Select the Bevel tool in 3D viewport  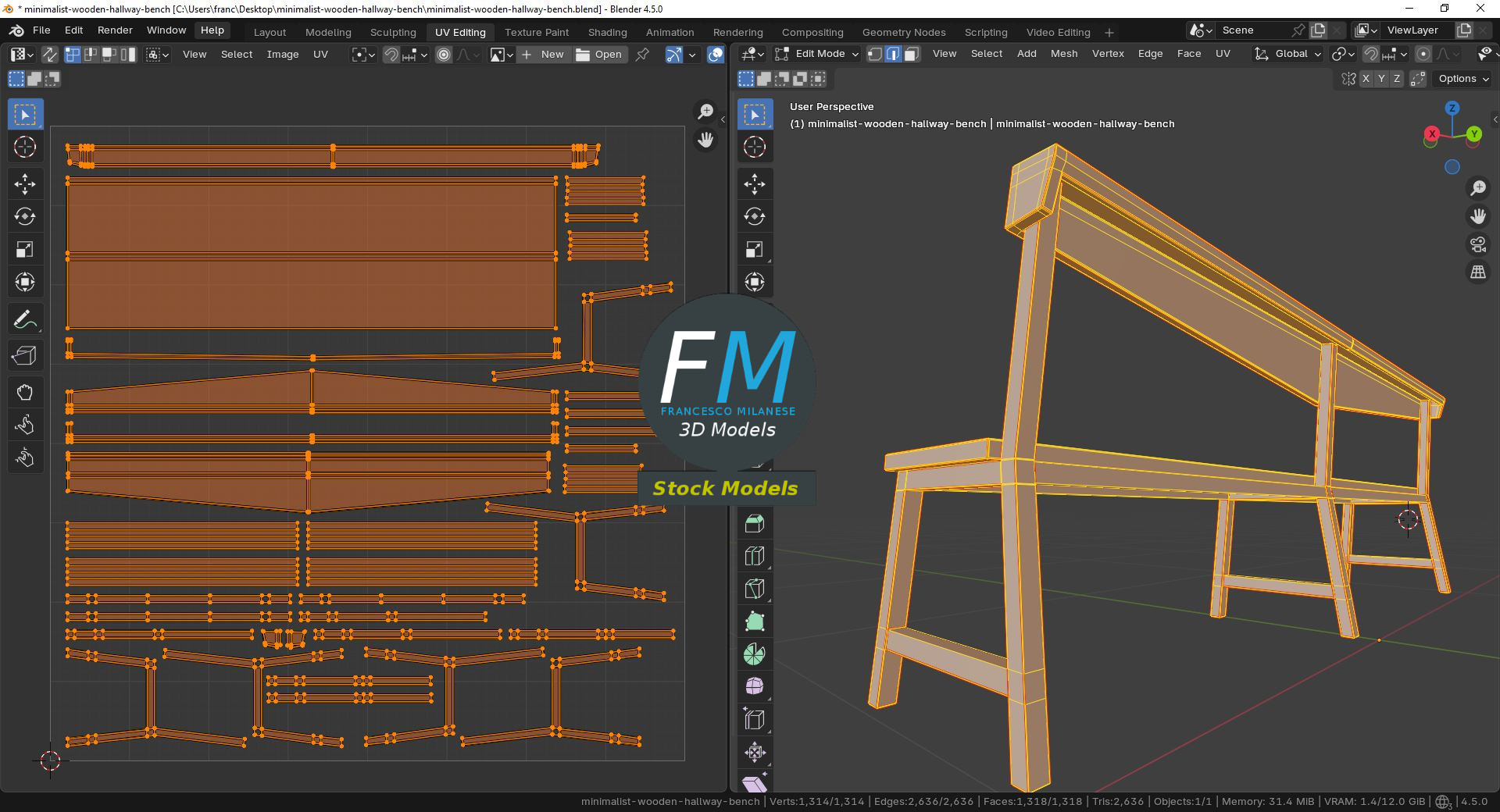(x=755, y=523)
